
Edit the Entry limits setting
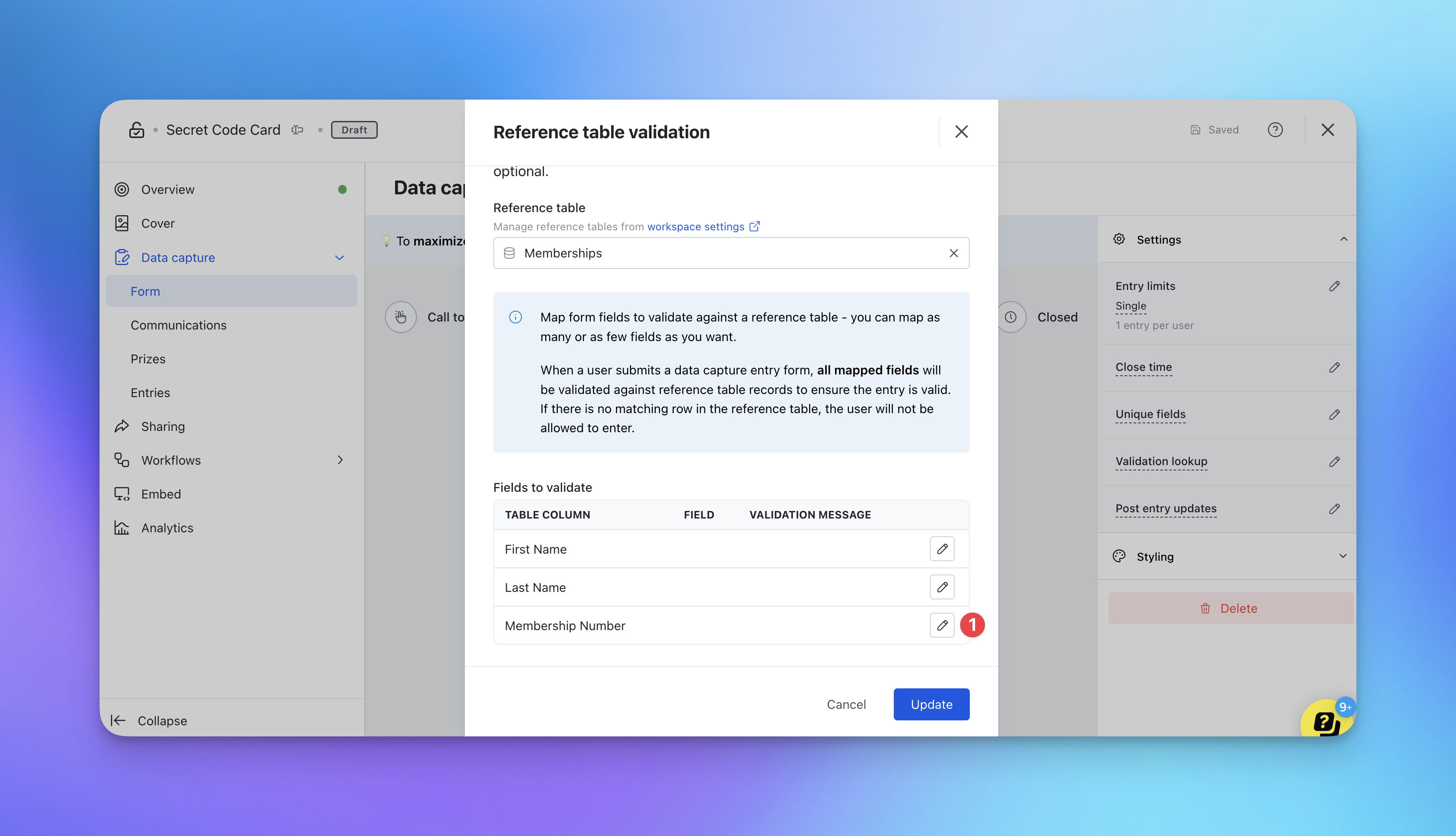click(x=1334, y=286)
